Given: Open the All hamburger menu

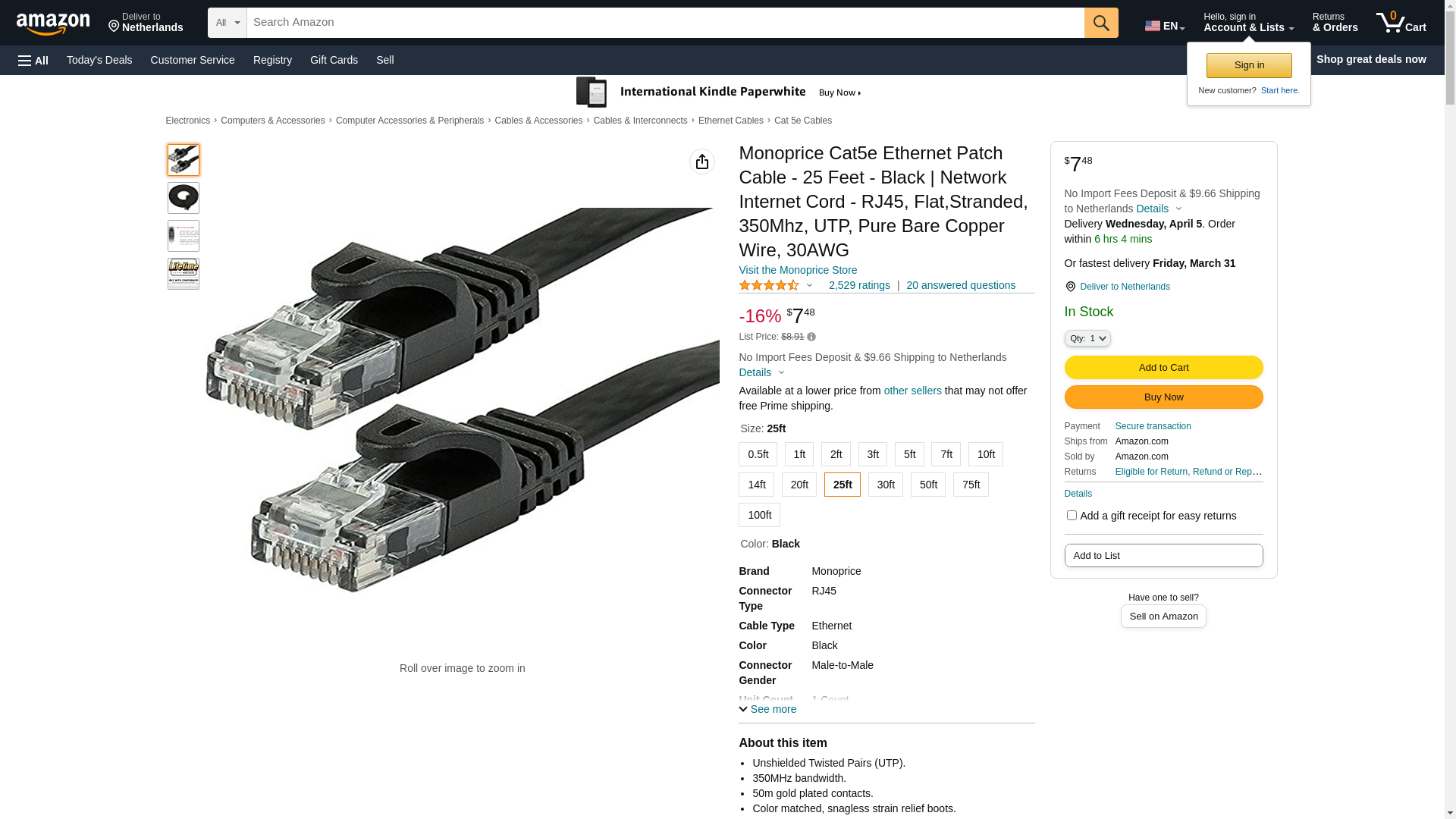Looking at the screenshot, I should click(33, 60).
